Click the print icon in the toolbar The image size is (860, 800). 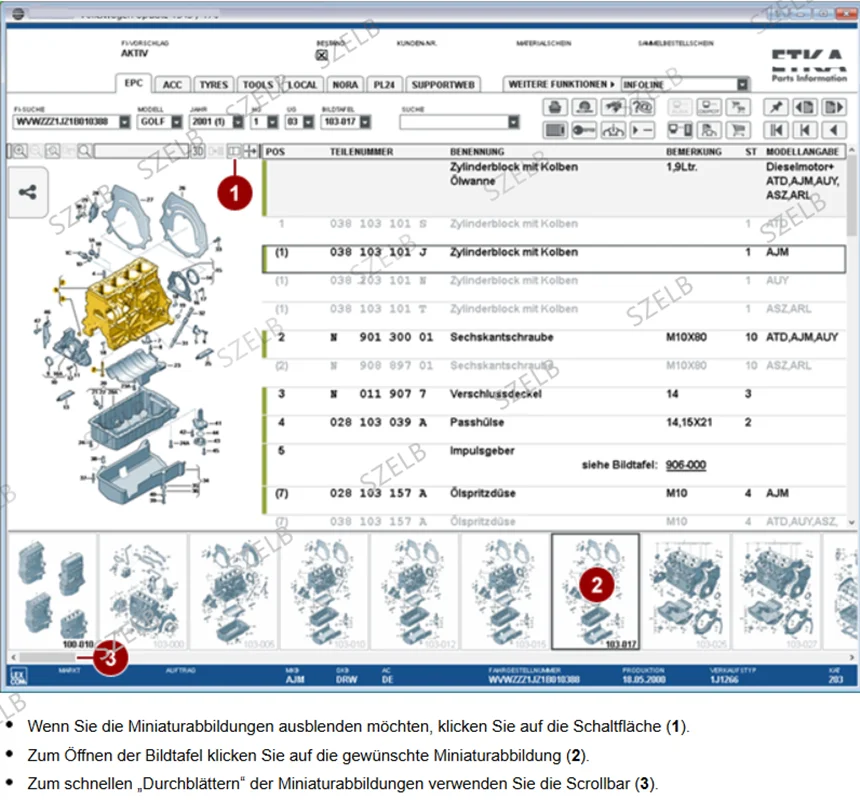point(555,107)
